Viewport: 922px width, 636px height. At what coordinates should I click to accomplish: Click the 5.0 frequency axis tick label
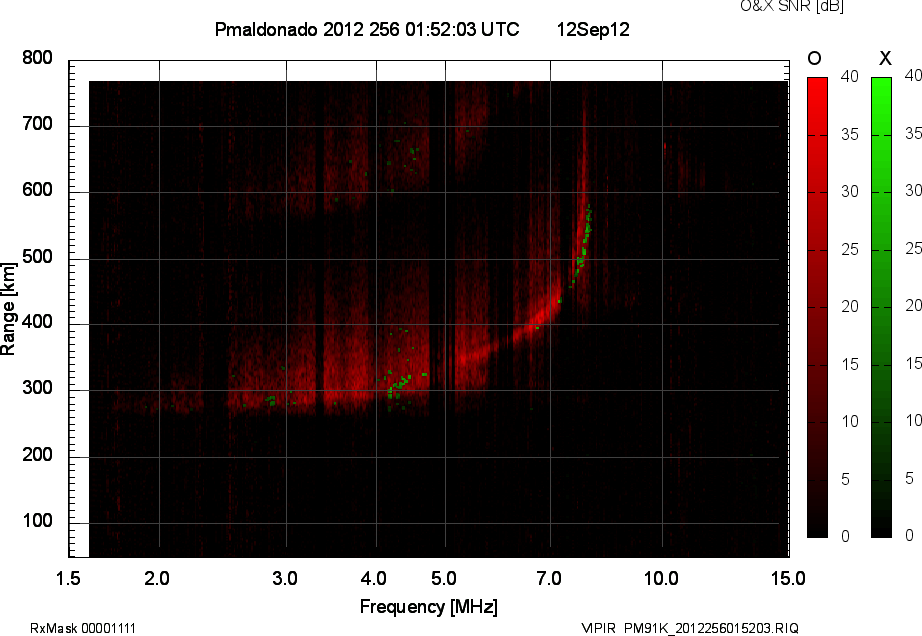444,578
